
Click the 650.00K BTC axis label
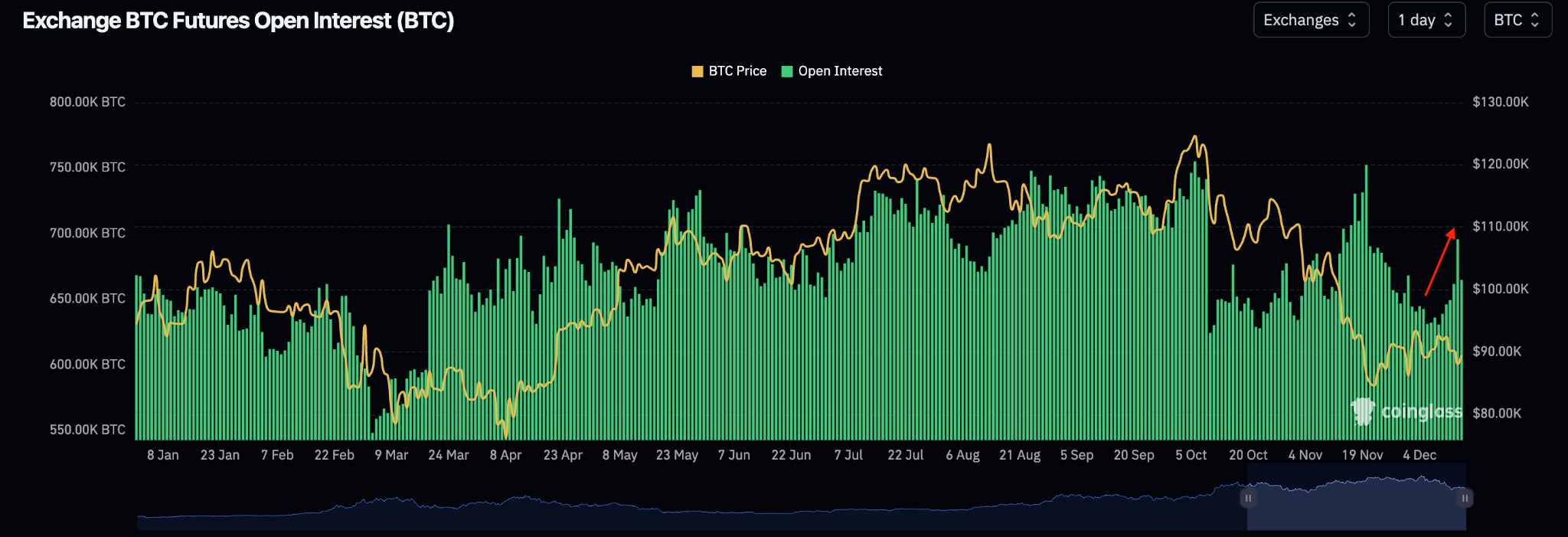(x=87, y=298)
